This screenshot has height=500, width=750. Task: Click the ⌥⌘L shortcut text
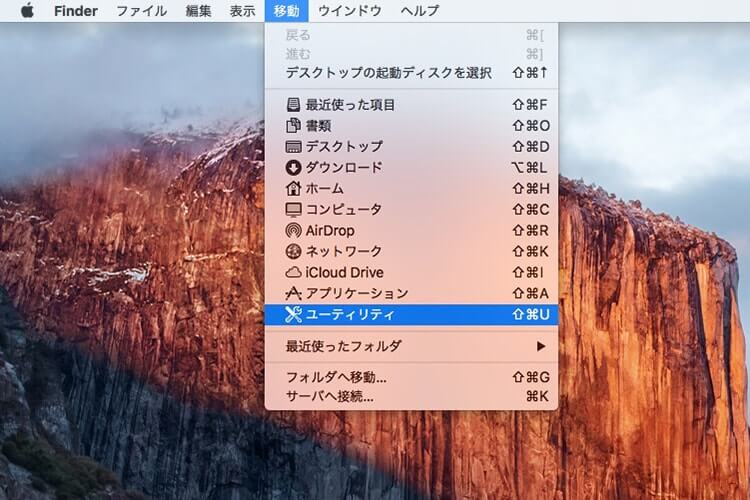(529, 167)
